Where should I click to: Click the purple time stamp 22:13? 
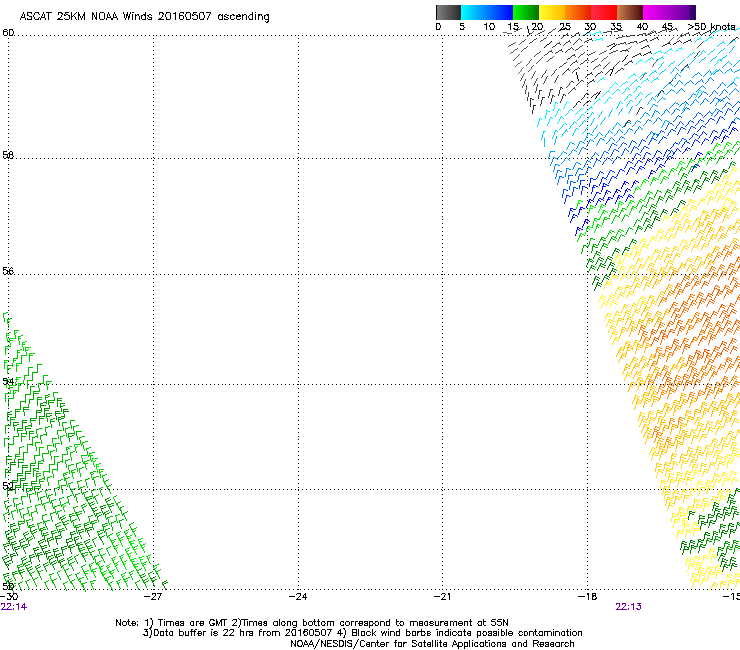click(x=629, y=607)
